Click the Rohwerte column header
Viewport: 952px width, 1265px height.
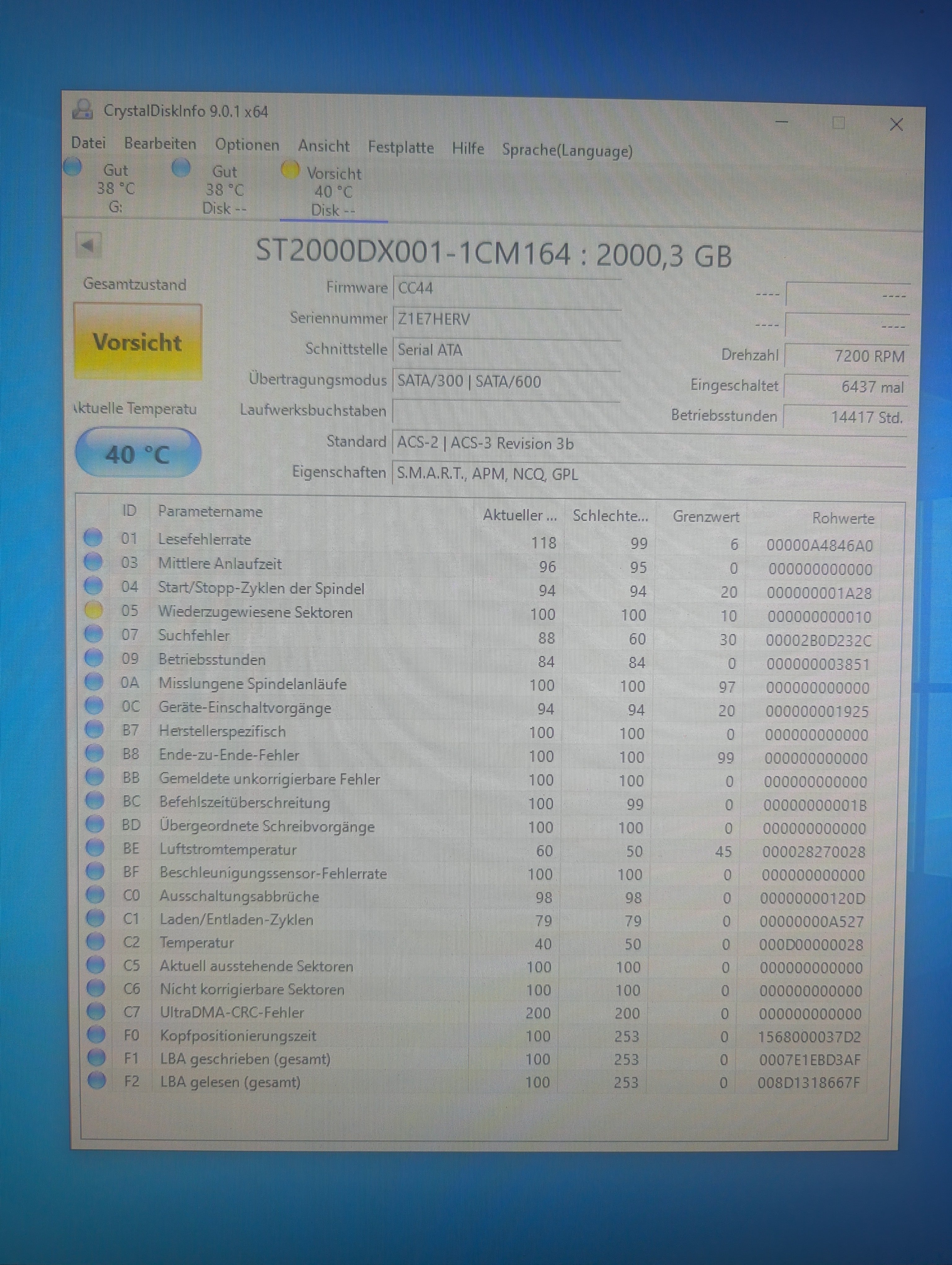coord(843,519)
